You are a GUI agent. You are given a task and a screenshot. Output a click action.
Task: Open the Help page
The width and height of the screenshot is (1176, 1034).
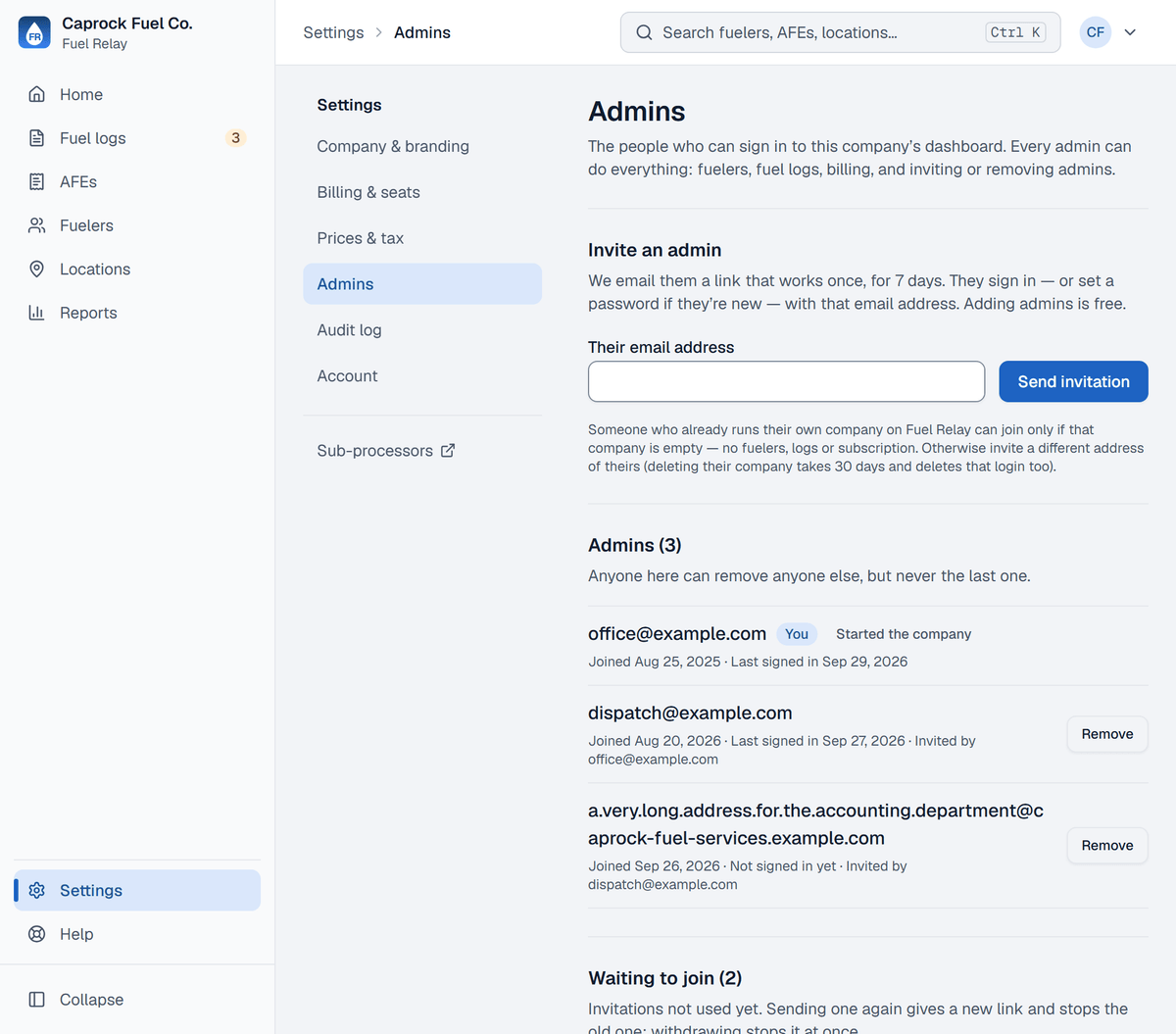tap(137, 934)
